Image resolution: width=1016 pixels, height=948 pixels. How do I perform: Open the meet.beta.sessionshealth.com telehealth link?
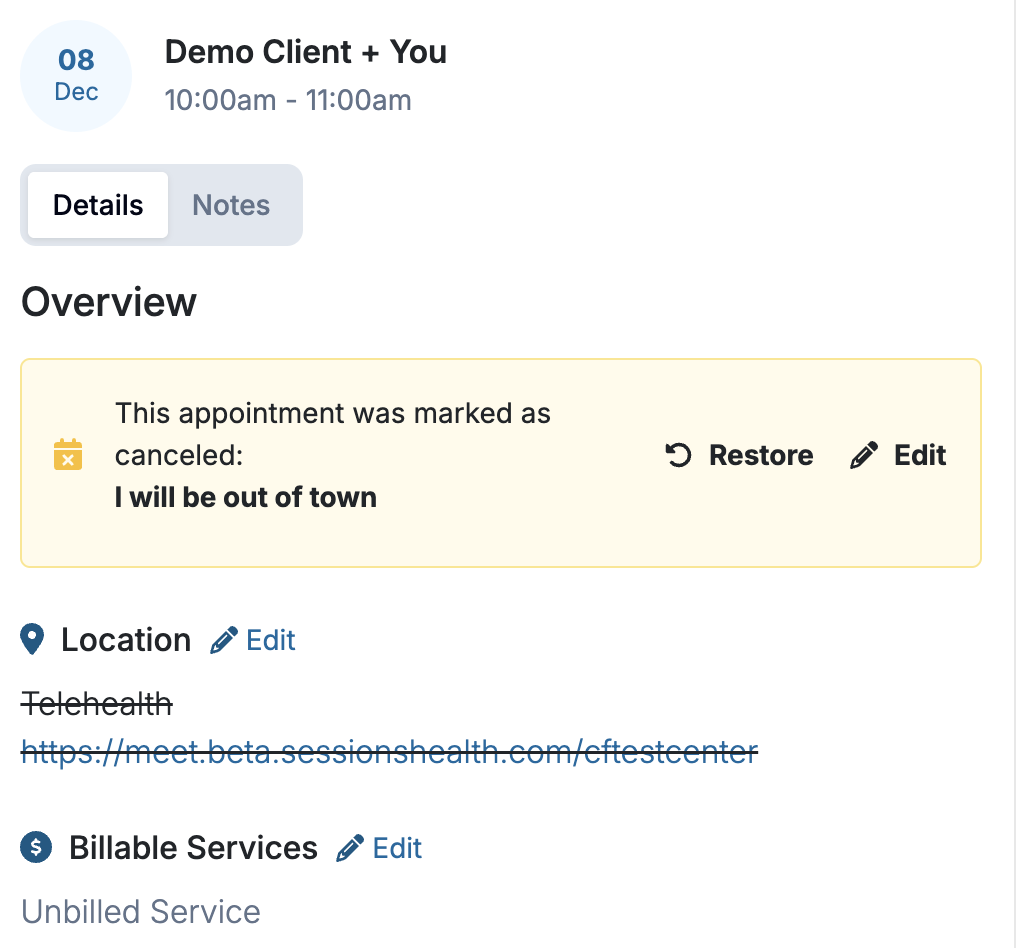point(389,752)
